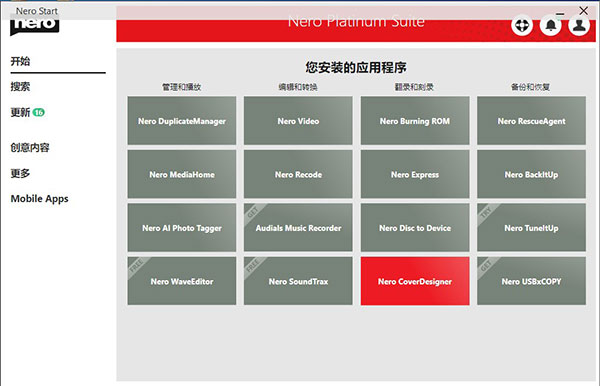Image resolution: width=600 pixels, height=386 pixels.
Task: Open notifications bell icon
Action: pyautogui.click(x=551, y=26)
